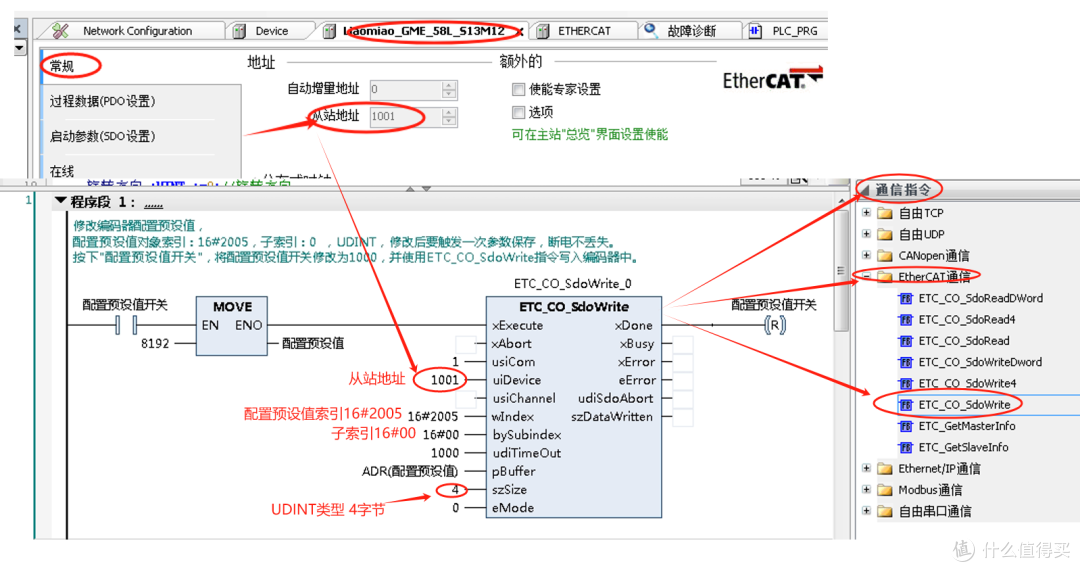Click the Device tab icon
Viewport: 1080px width, 572px height.
tap(240, 31)
